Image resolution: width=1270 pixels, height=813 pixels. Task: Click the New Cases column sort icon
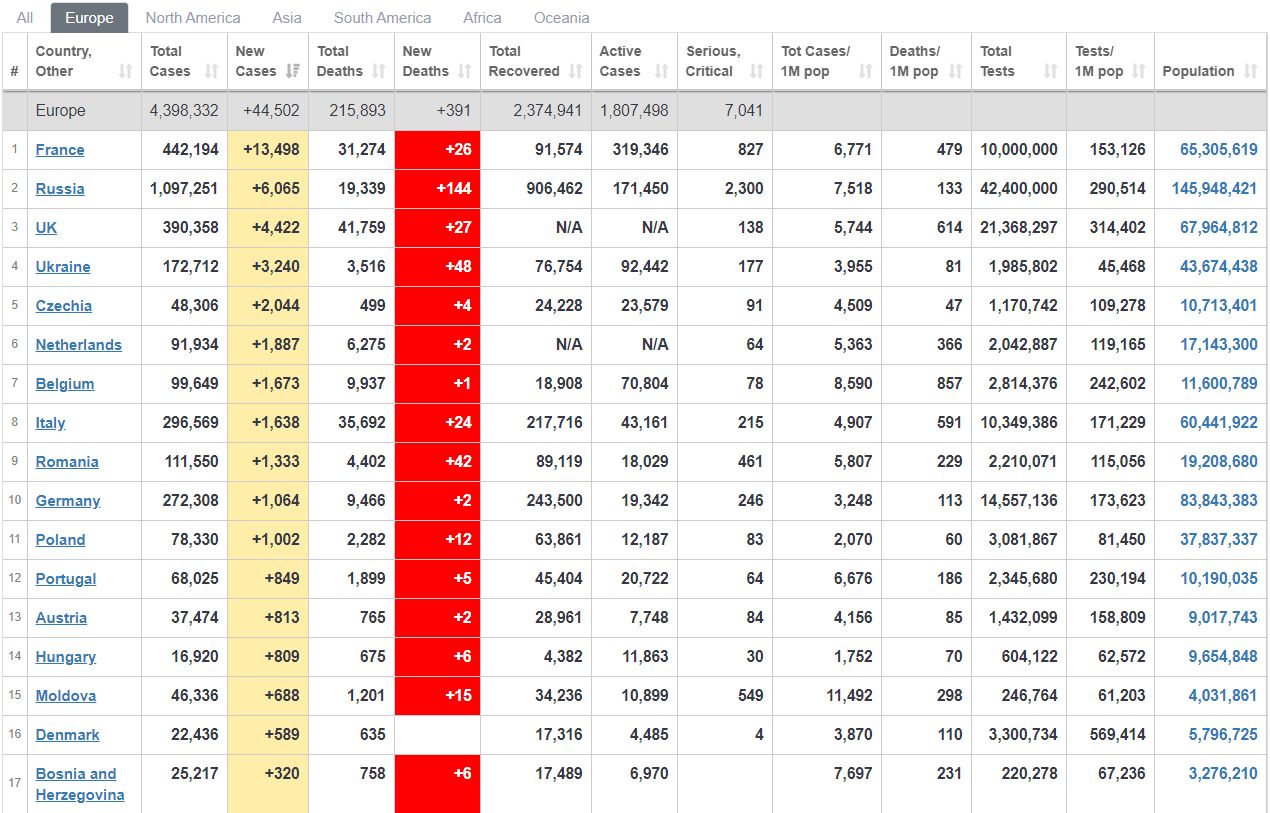click(x=293, y=71)
